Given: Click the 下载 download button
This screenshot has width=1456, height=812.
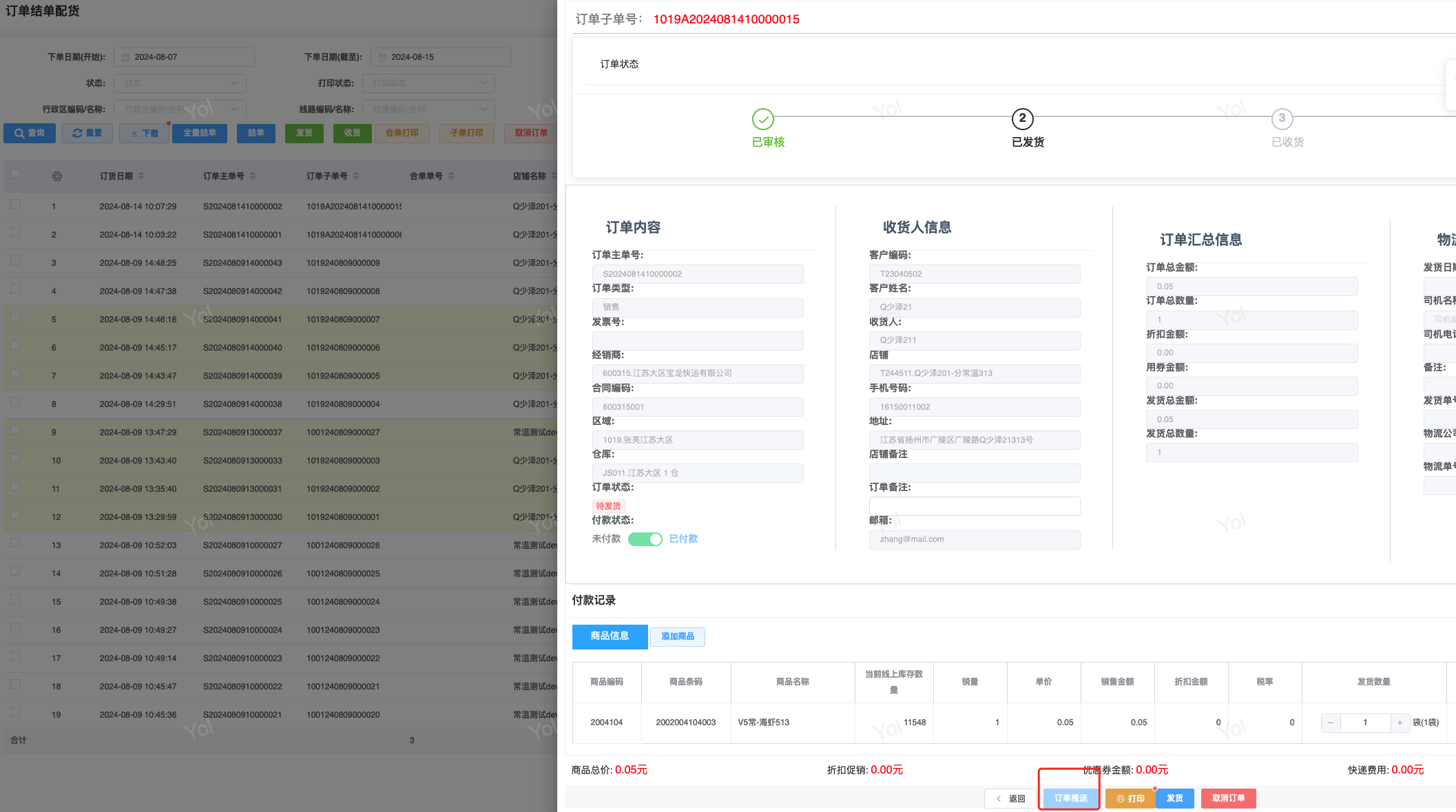Looking at the screenshot, I should pos(144,133).
